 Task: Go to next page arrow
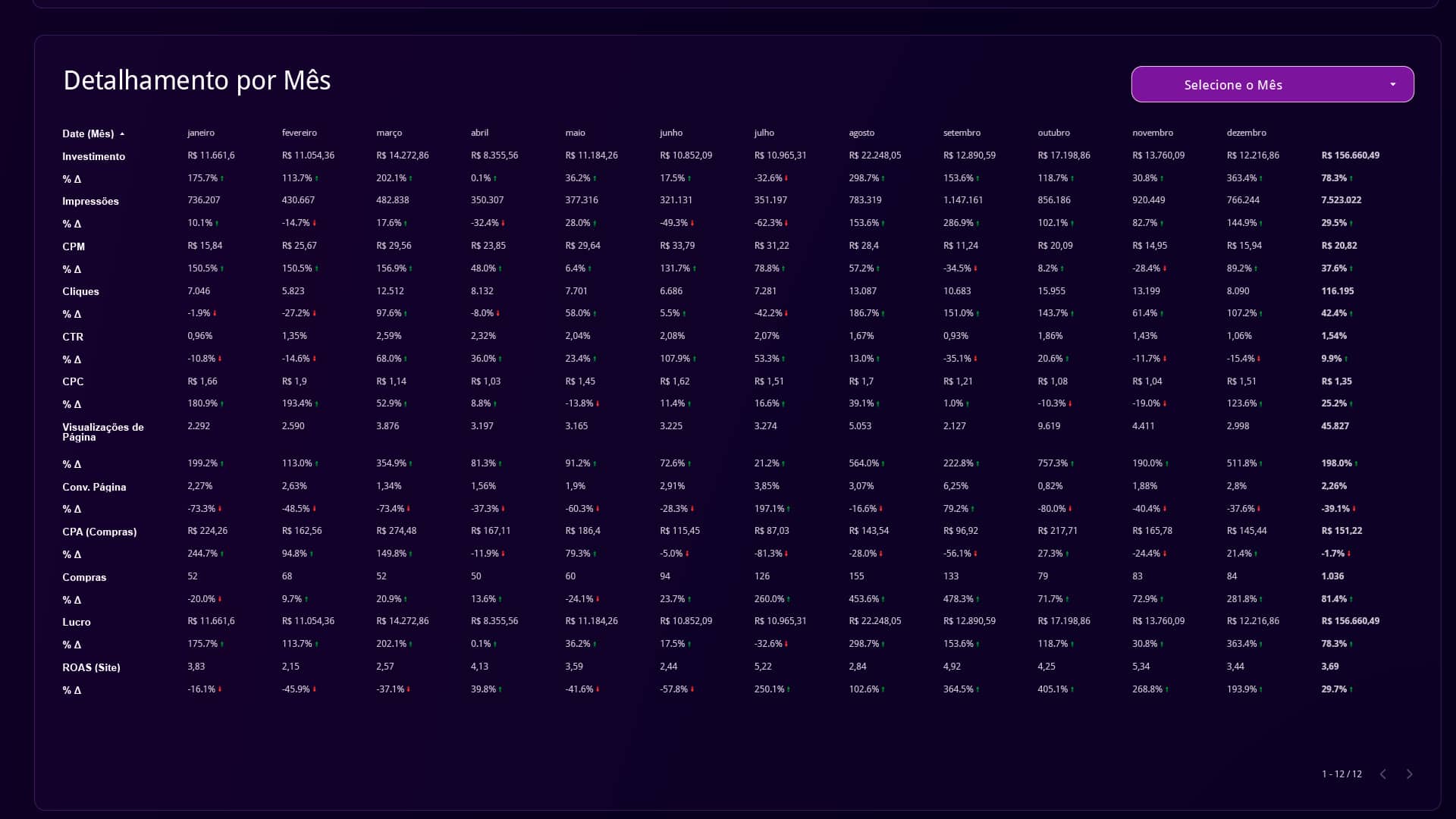(x=1409, y=774)
